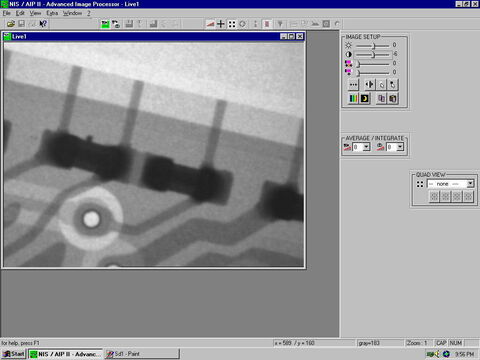Screen dimensions: 480x360
Task: Switch to the Paint taskbar button
Action: tap(142, 354)
